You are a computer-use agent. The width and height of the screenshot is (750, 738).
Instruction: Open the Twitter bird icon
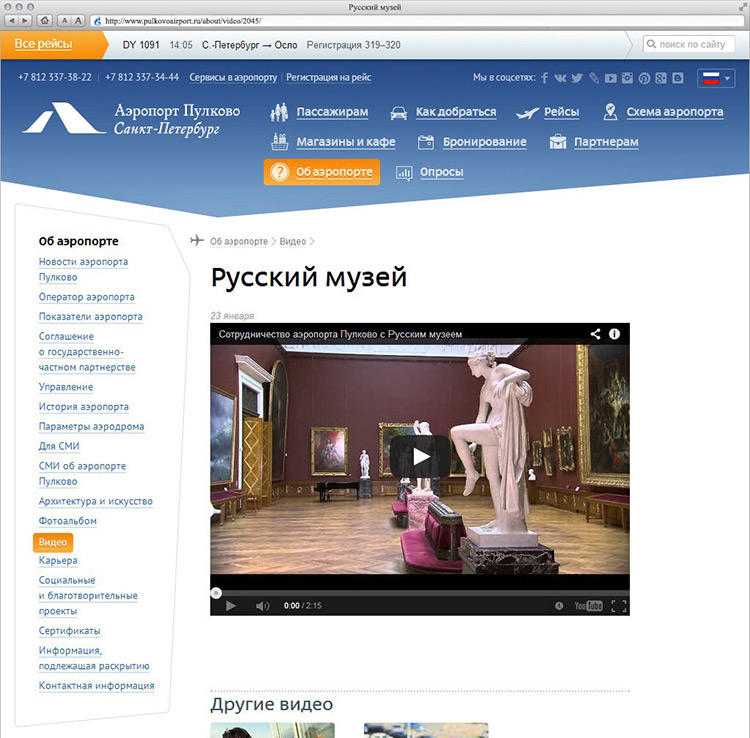(x=577, y=78)
